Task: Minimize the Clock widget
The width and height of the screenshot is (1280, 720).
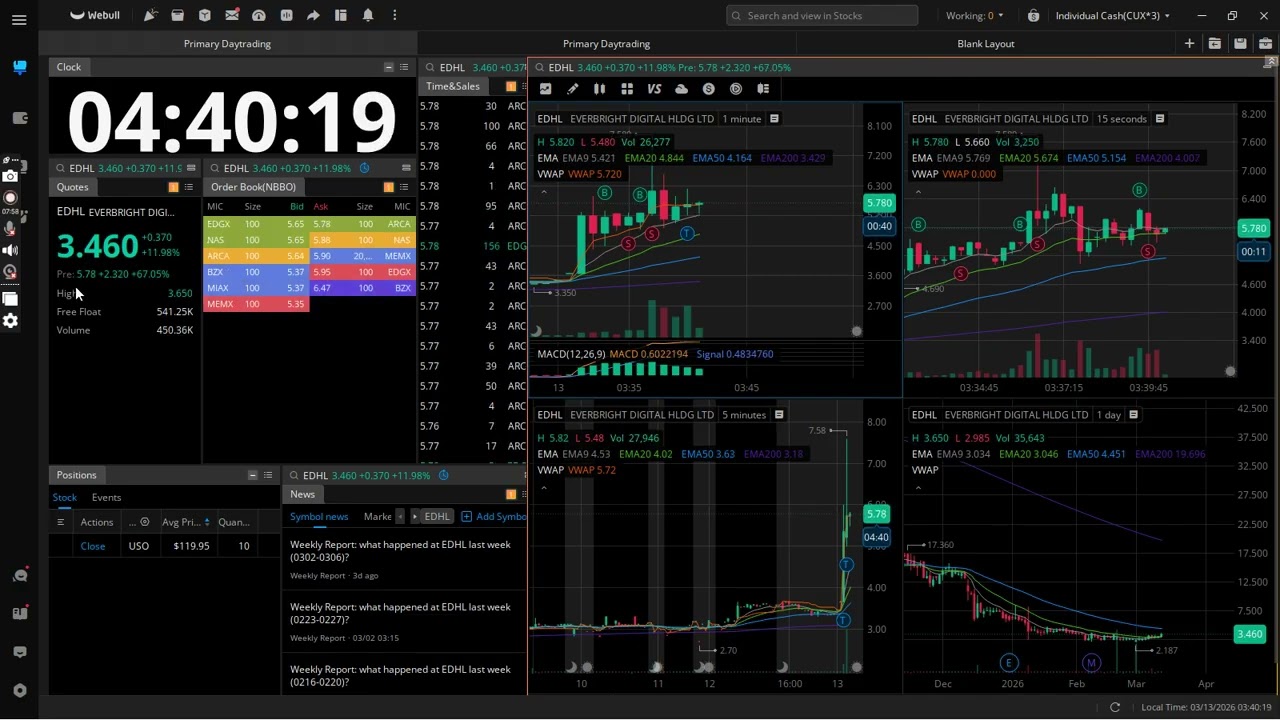Action: coord(388,67)
